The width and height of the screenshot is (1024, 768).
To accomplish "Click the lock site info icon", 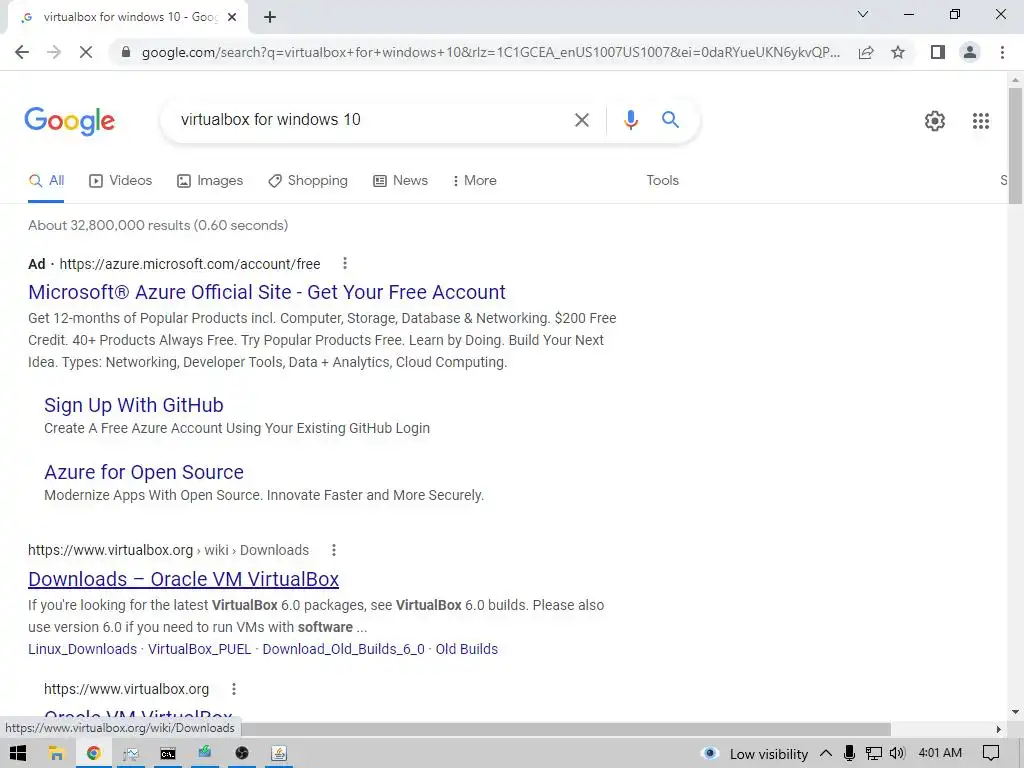I will pyautogui.click(x=126, y=52).
